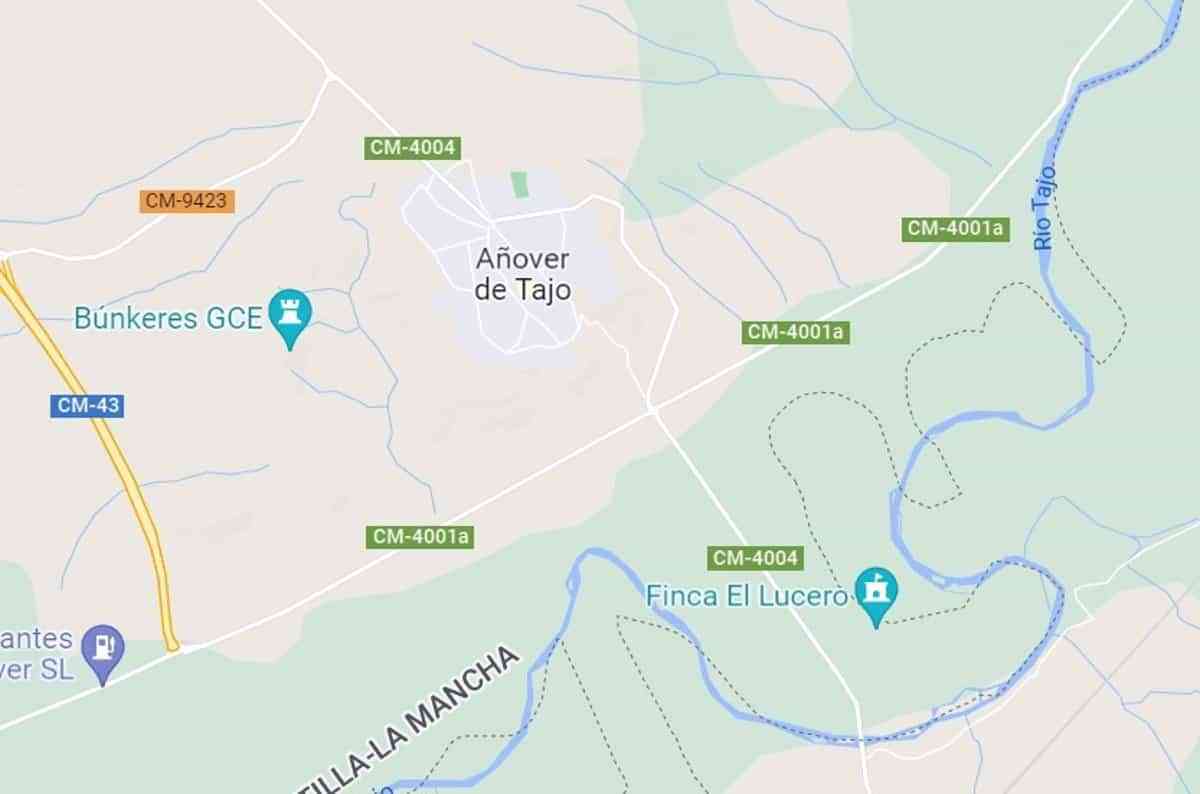Select the CM-4001a badge near CM-43 road
This screenshot has width=1200, height=794.
point(420,537)
